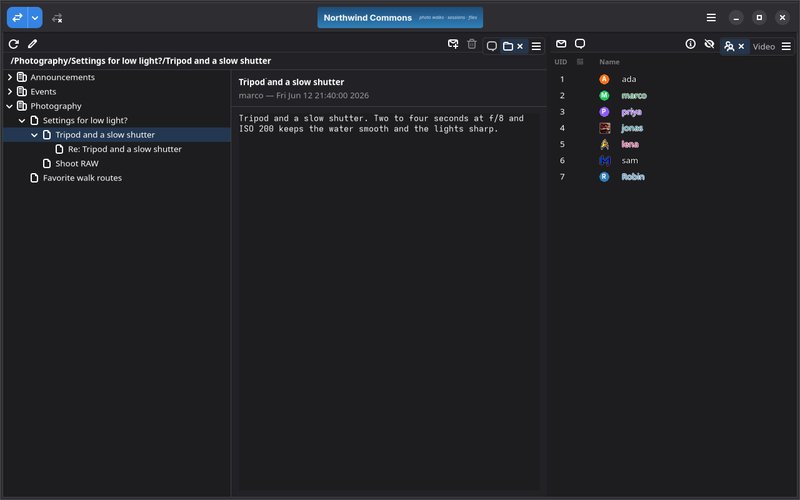Click the pencil edit post icon

click(x=33, y=44)
